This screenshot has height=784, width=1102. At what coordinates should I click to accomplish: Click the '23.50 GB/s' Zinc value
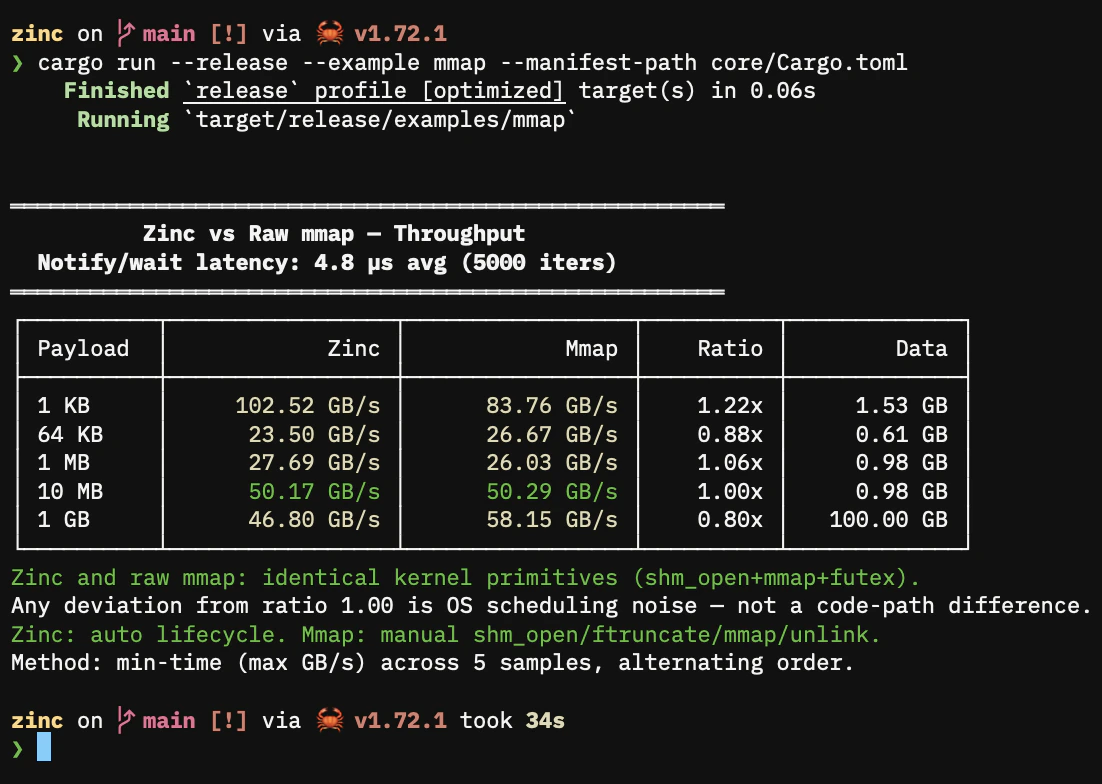[314, 434]
